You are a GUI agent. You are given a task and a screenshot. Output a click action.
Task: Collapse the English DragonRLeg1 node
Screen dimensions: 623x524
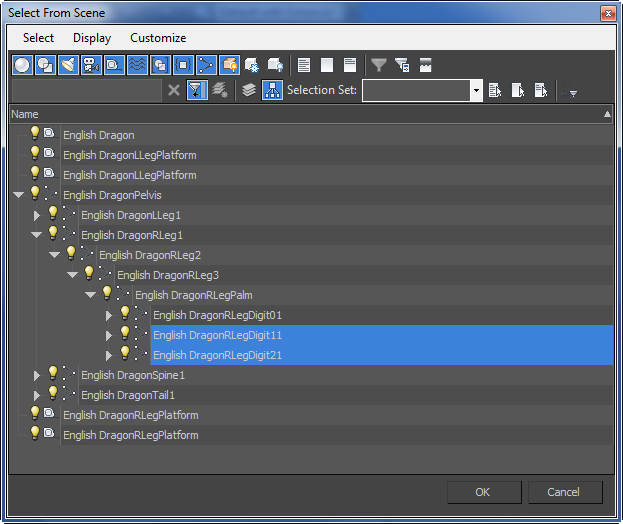[x=36, y=235]
